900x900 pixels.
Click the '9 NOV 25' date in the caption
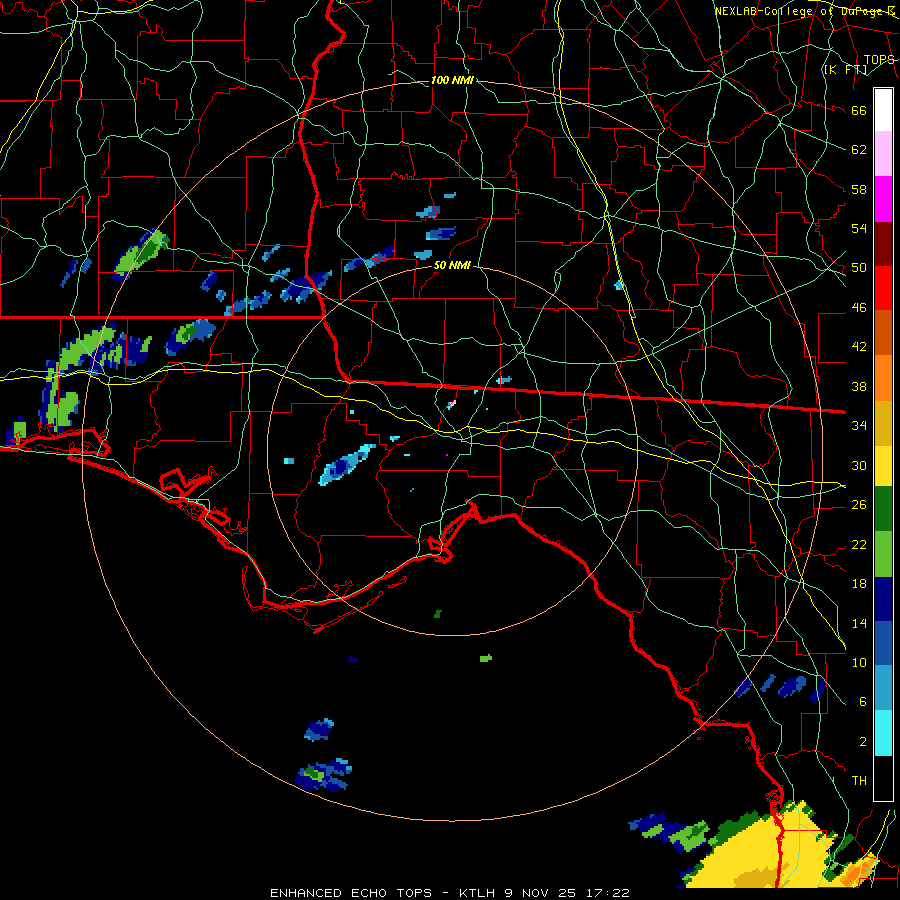coord(542,893)
